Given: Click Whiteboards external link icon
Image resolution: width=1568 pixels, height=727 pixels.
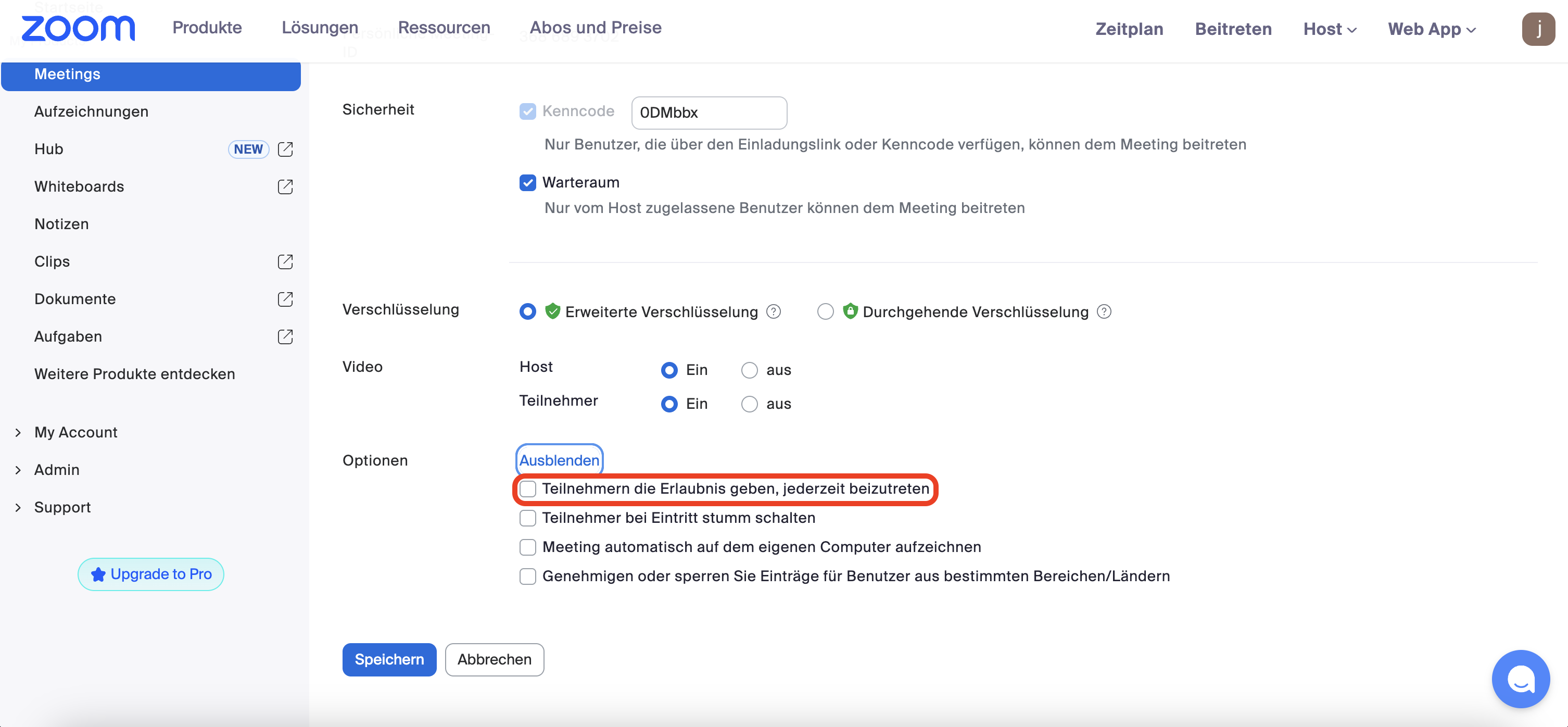Looking at the screenshot, I should click(285, 186).
